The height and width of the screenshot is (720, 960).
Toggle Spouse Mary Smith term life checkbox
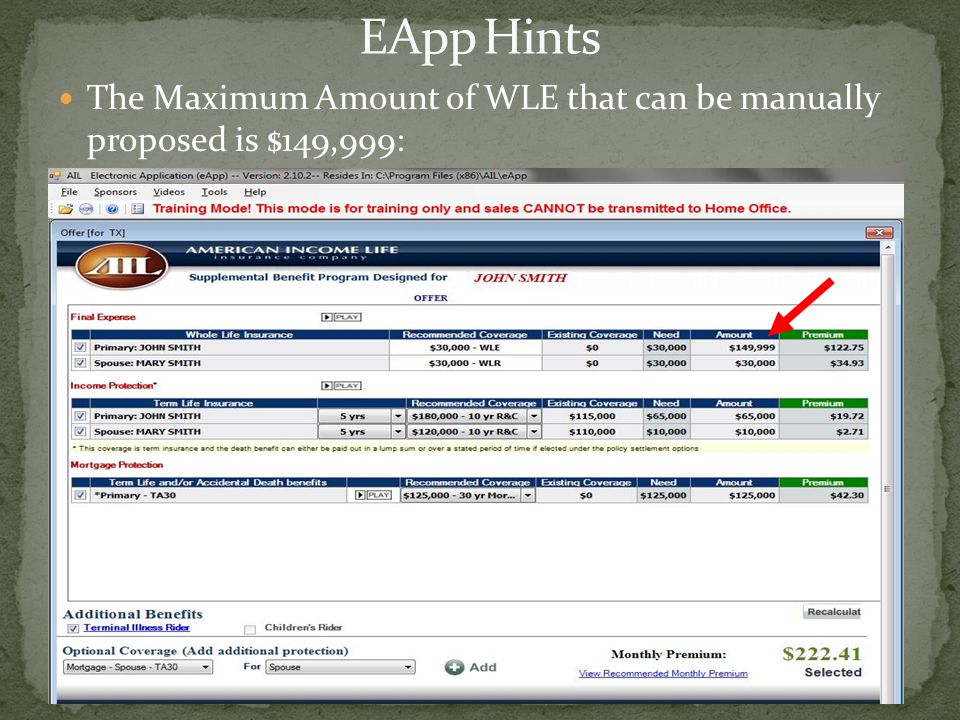(80, 432)
